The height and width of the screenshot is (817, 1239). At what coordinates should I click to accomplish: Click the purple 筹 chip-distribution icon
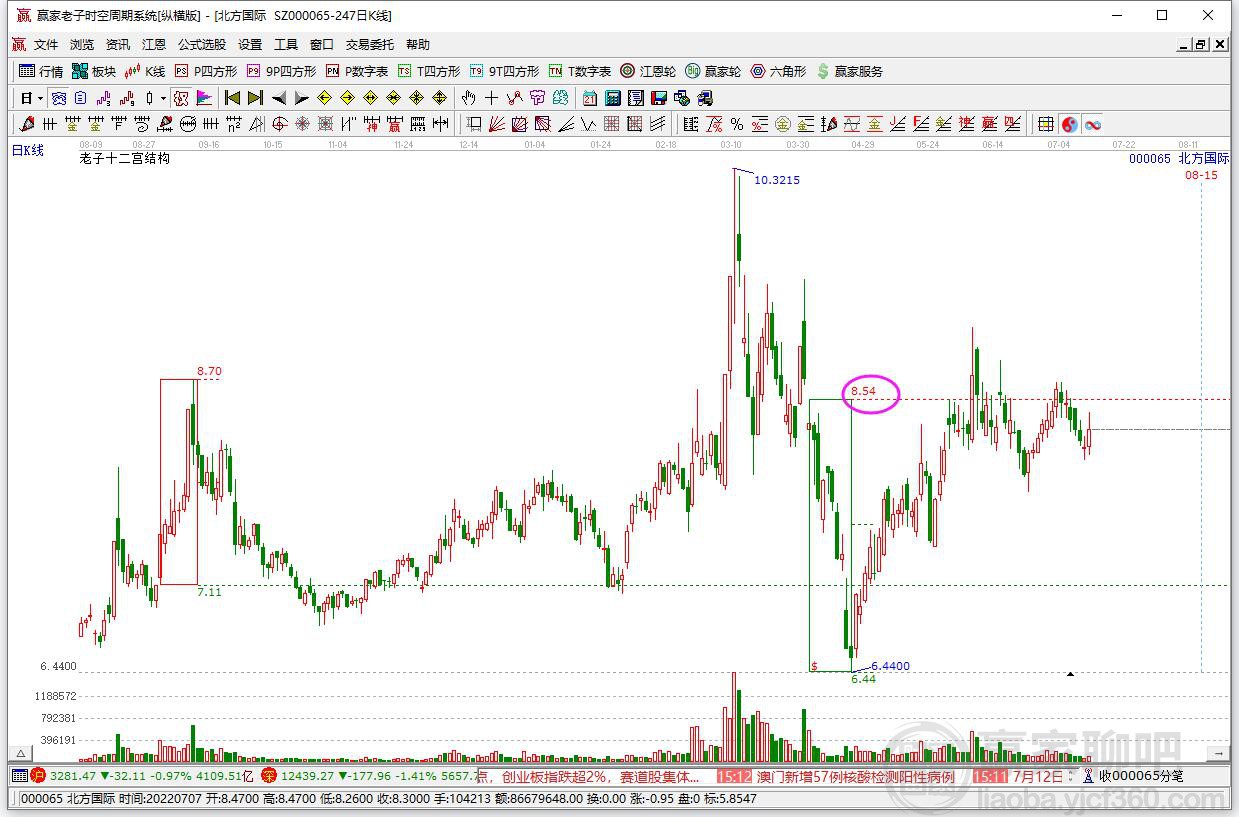537,98
